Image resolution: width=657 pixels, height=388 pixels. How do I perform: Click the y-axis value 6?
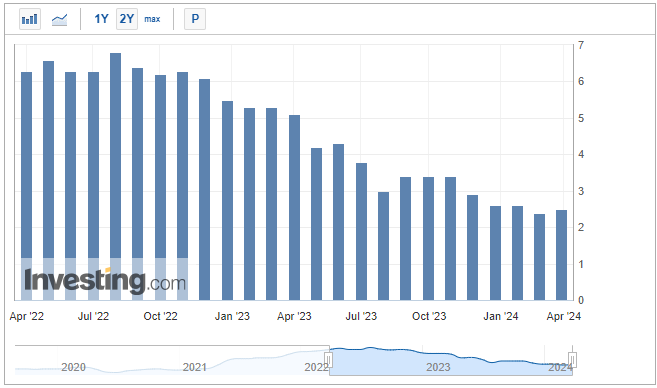[x=581, y=81]
